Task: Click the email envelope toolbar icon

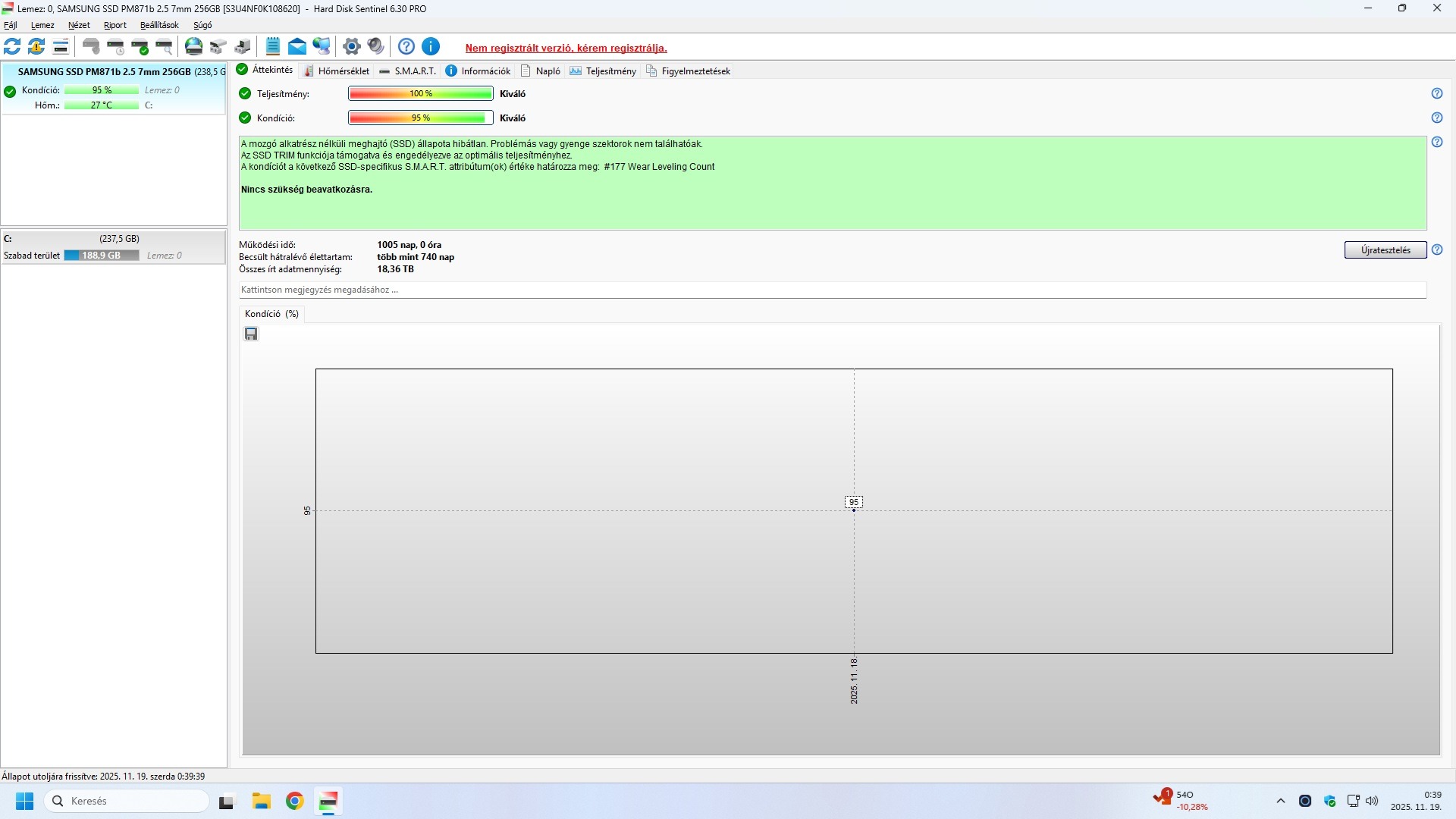Action: click(297, 47)
